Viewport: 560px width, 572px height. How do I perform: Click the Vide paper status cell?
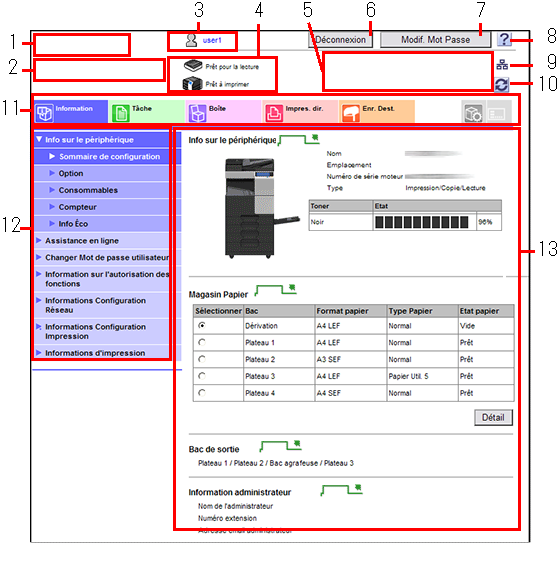486,326
